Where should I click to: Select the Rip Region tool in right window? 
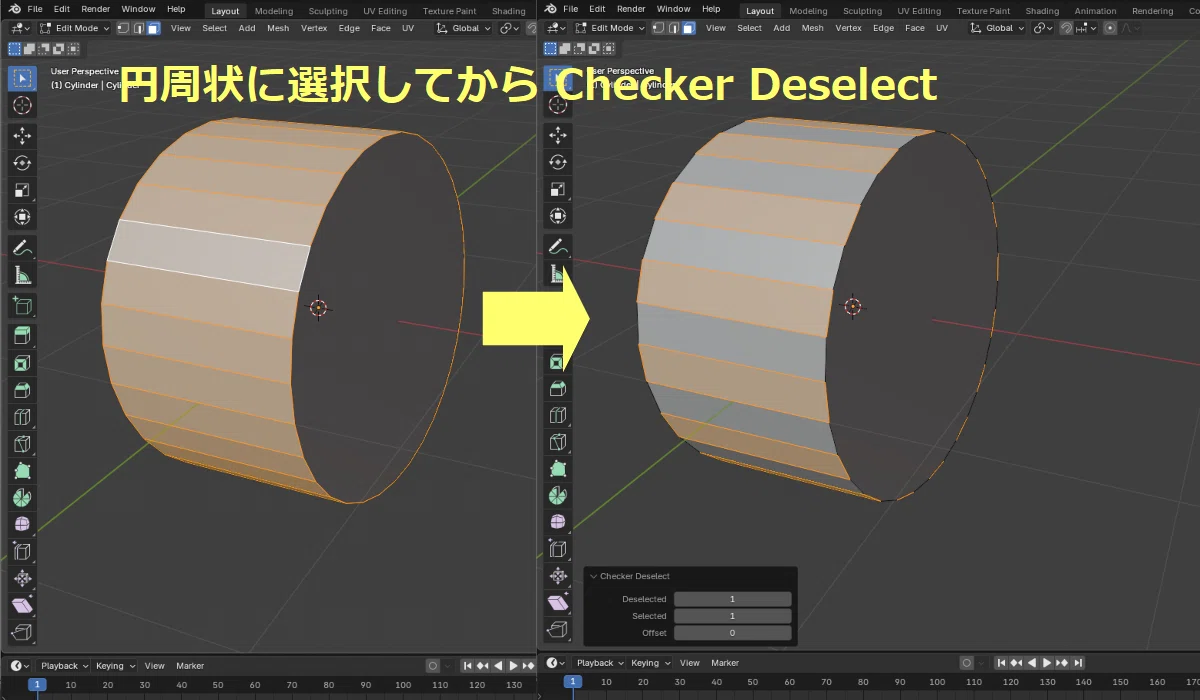558,630
